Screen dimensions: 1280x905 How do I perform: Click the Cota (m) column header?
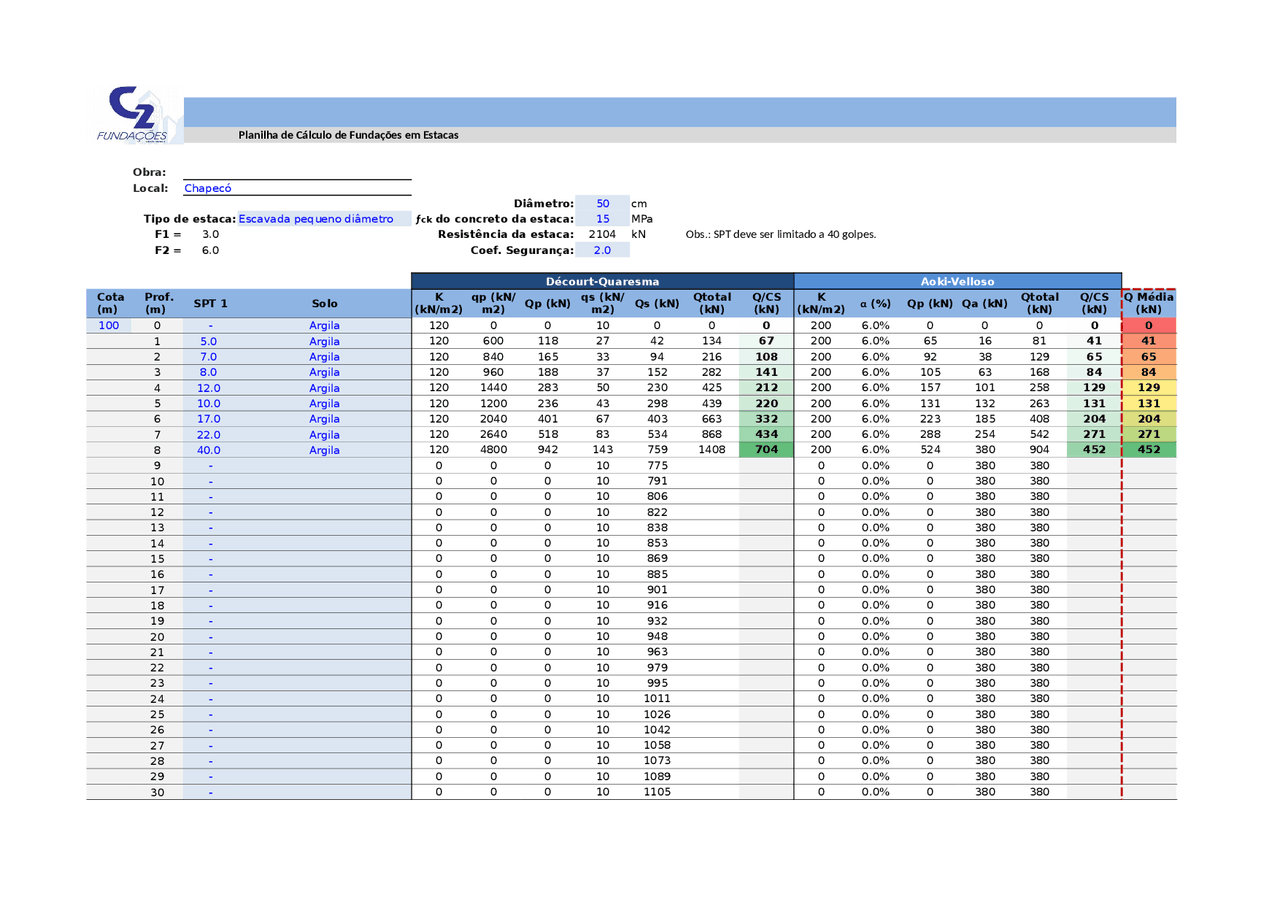(111, 303)
